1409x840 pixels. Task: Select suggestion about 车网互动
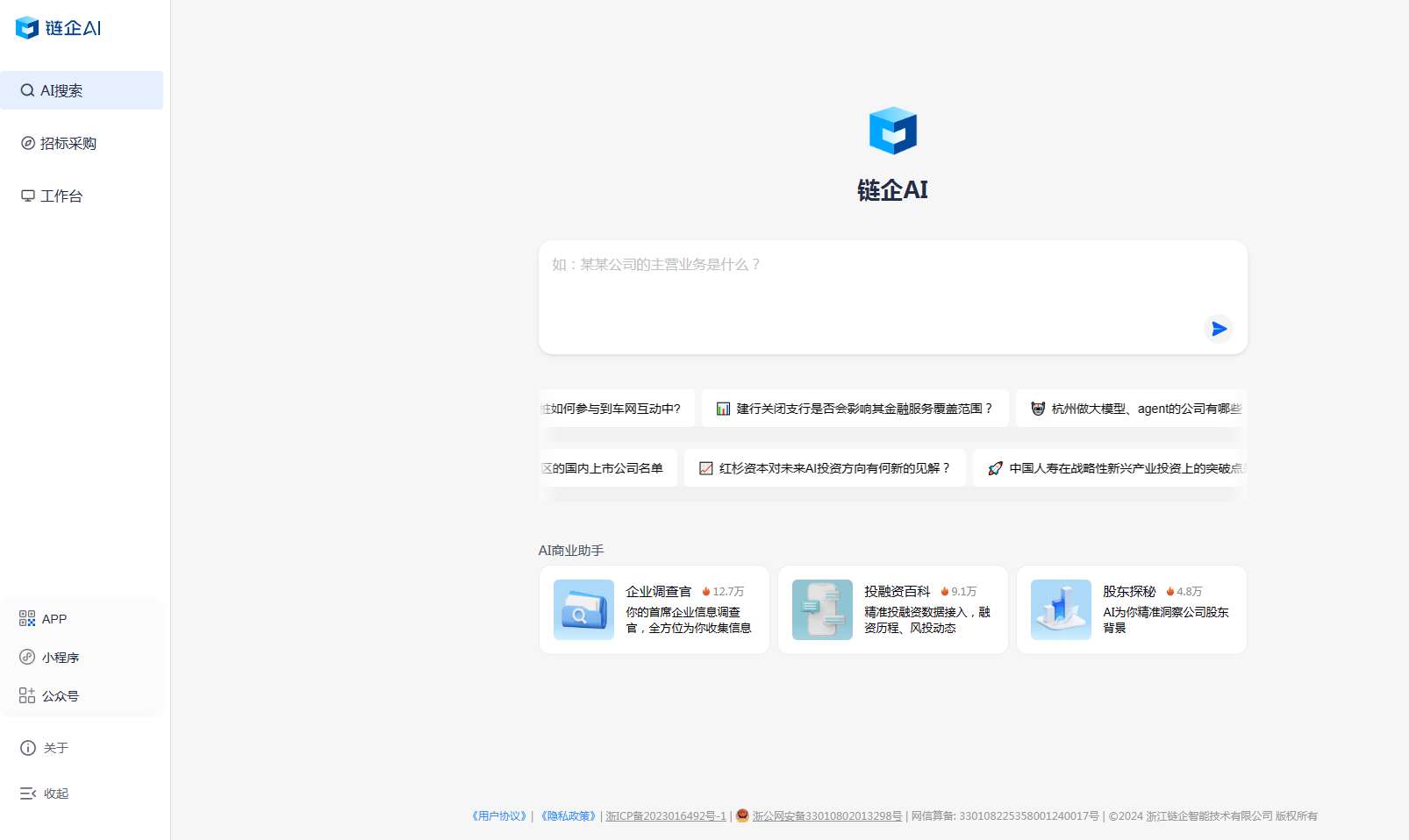point(617,409)
